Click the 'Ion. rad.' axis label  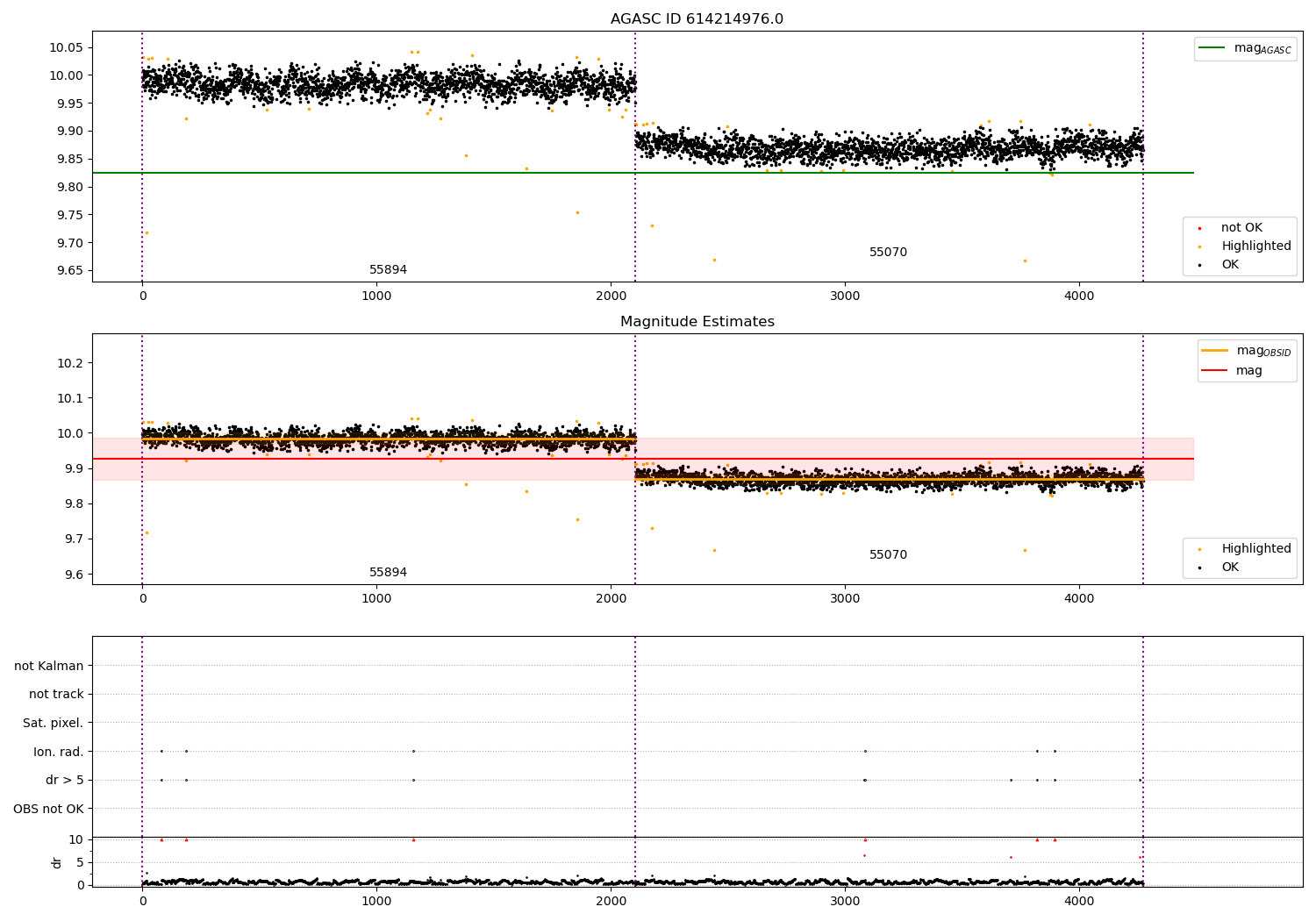coord(59,752)
